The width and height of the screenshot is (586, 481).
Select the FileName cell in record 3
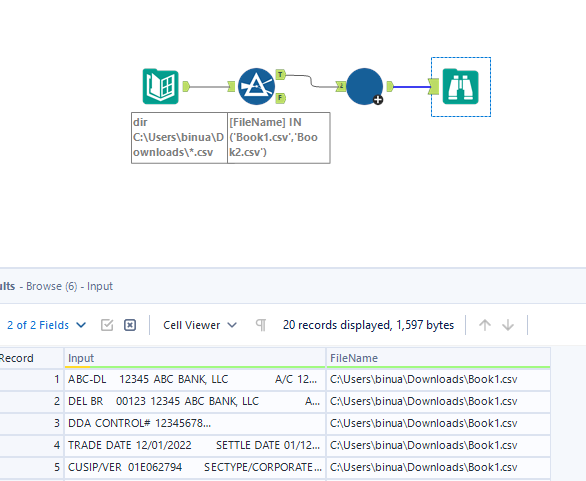coord(438,423)
